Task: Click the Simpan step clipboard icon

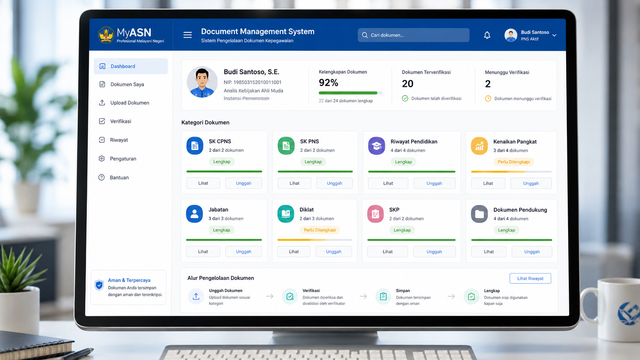Action: [x=383, y=296]
